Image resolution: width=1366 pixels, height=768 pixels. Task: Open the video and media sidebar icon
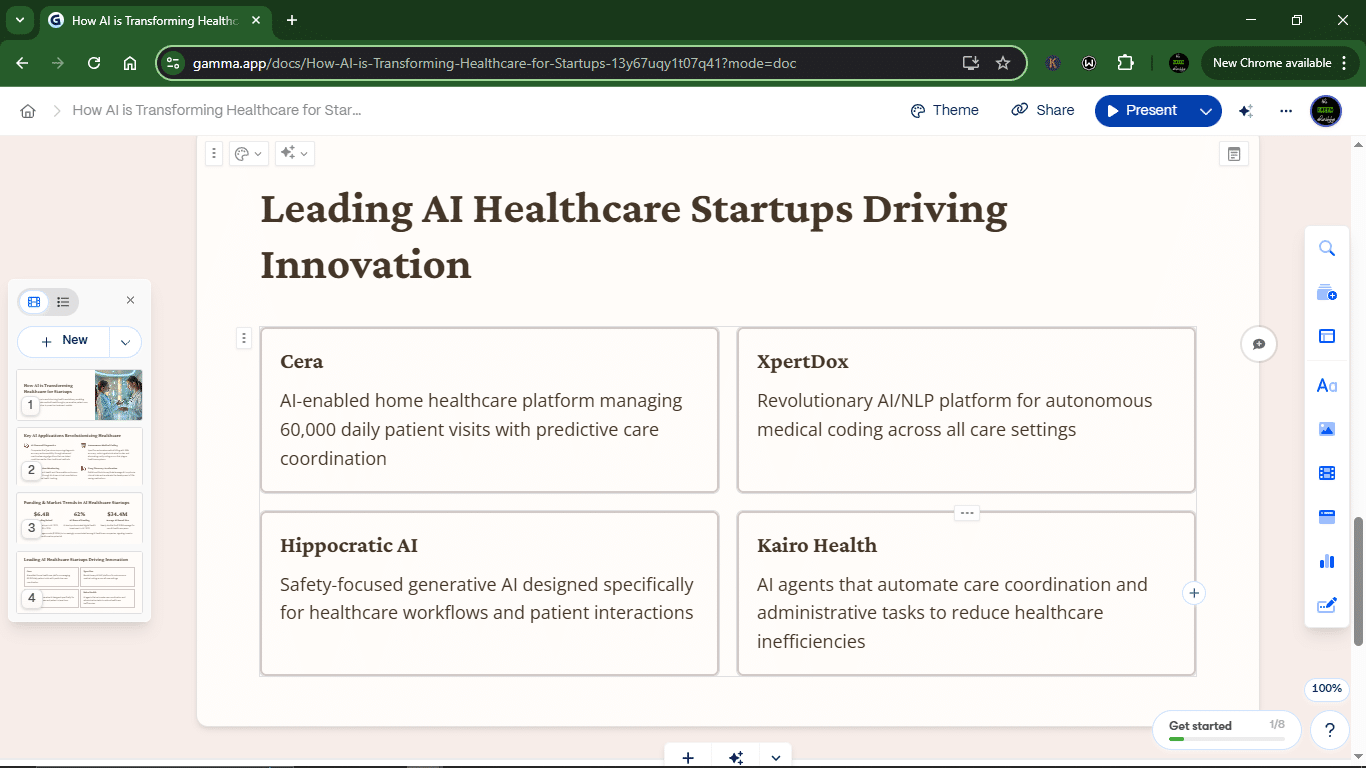click(x=1327, y=473)
